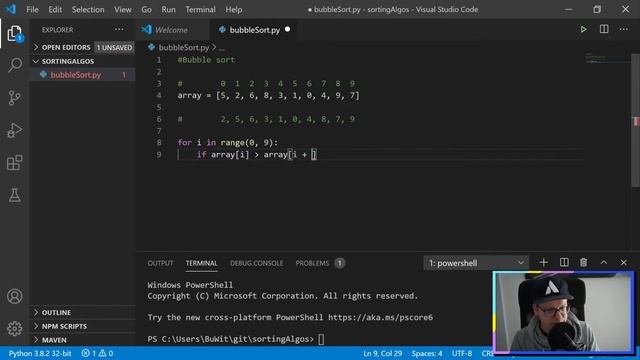Screen dimensions: 640x360
Task: Click the unsaved dot on bubbleSort.py tab
Action: (x=287, y=29)
